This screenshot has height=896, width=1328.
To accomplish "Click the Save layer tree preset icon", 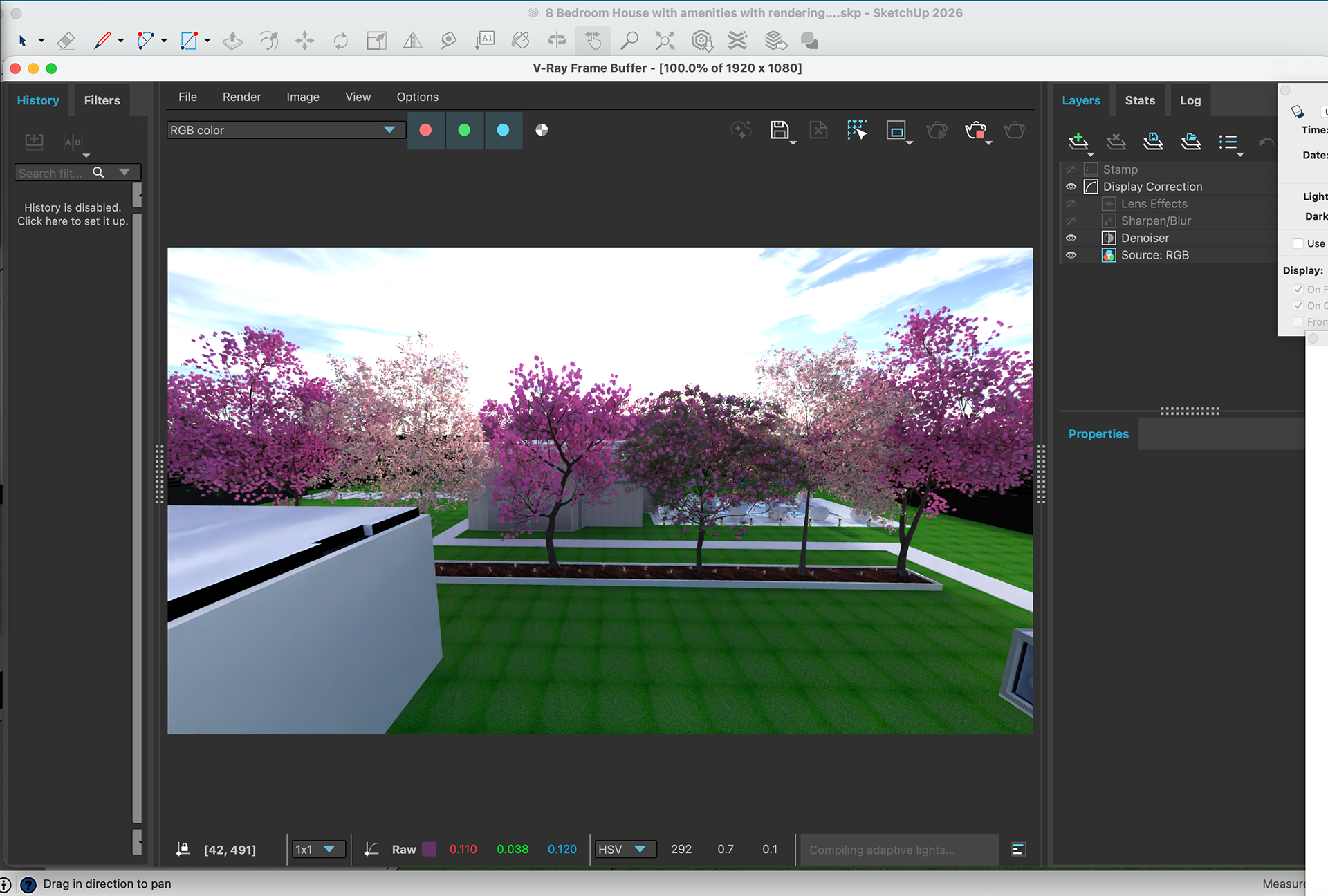I will click(x=1152, y=142).
